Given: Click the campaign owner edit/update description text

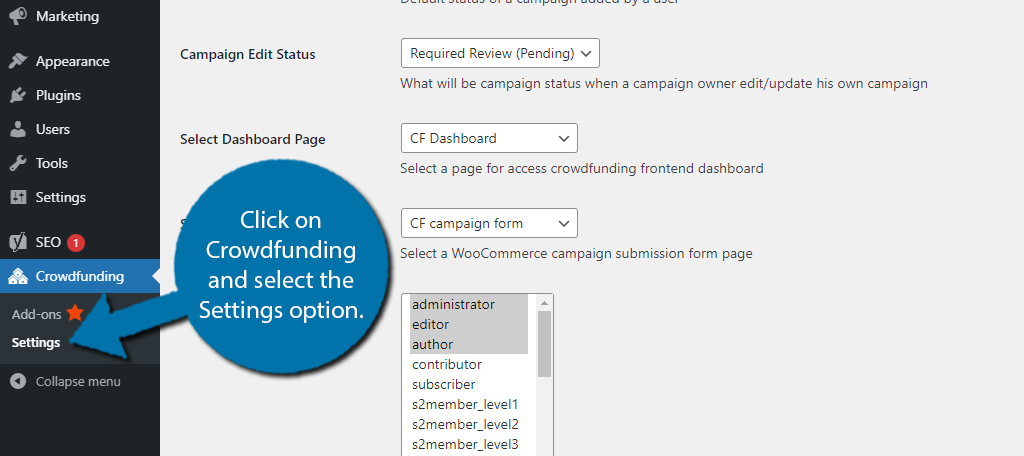Looking at the screenshot, I should [664, 84].
